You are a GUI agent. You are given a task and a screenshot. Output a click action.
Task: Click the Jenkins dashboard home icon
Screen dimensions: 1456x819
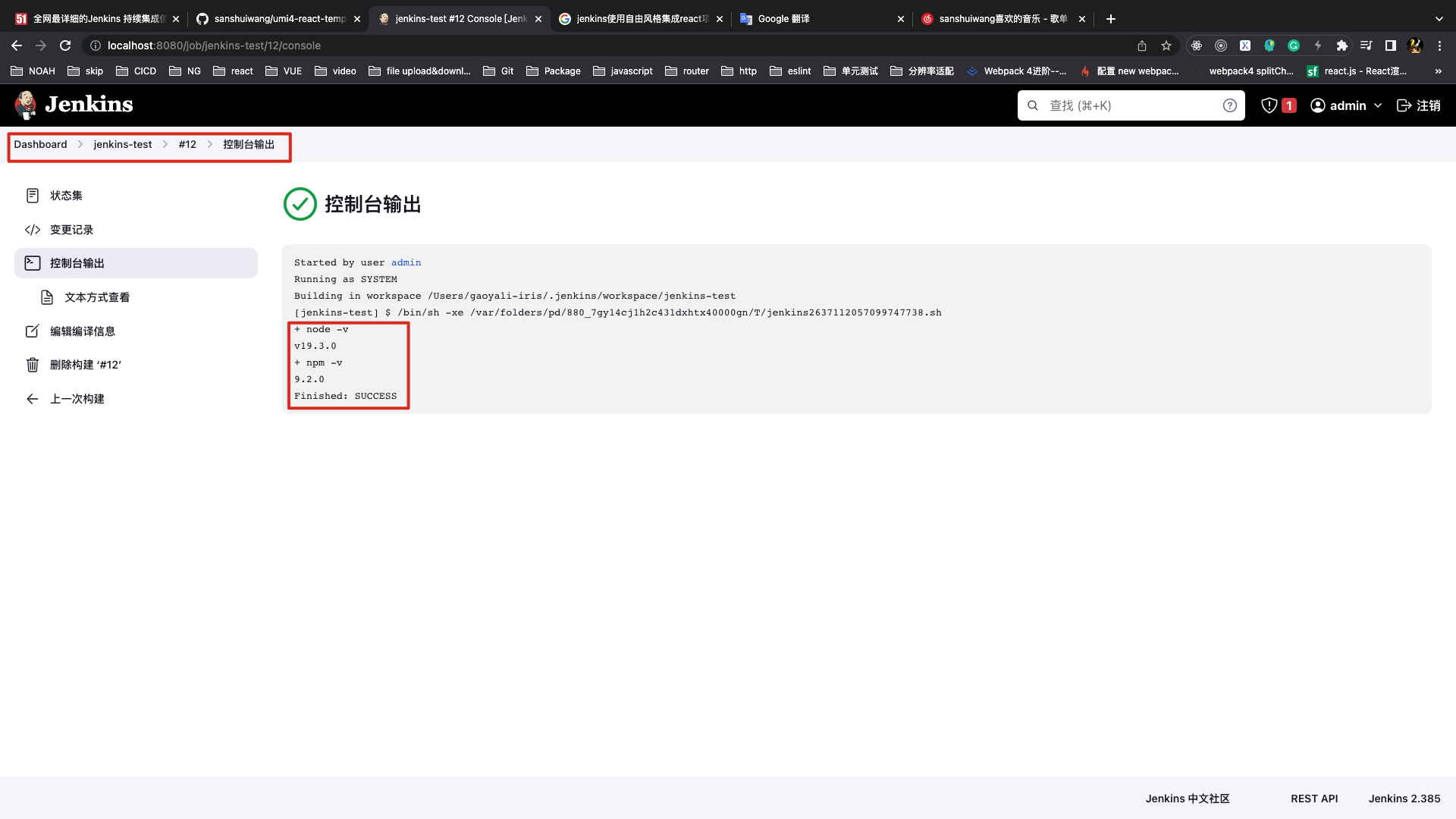pos(25,104)
